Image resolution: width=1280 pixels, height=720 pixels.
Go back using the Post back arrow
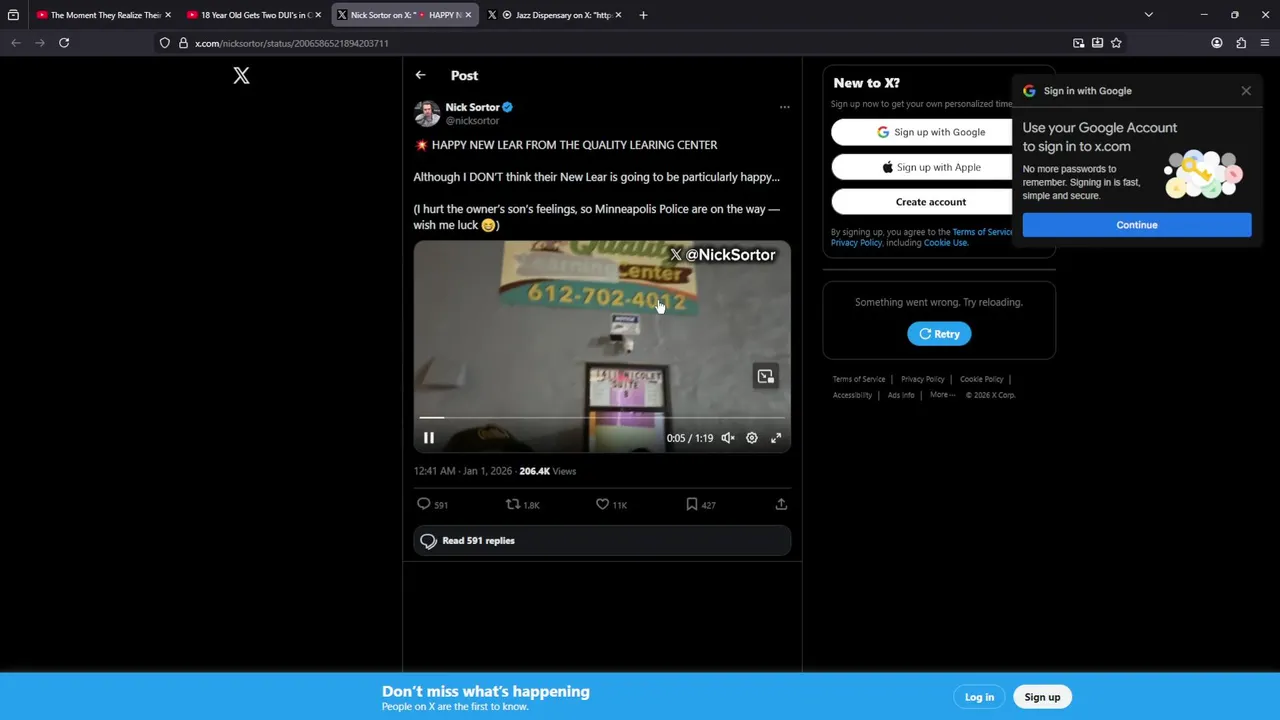(420, 75)
